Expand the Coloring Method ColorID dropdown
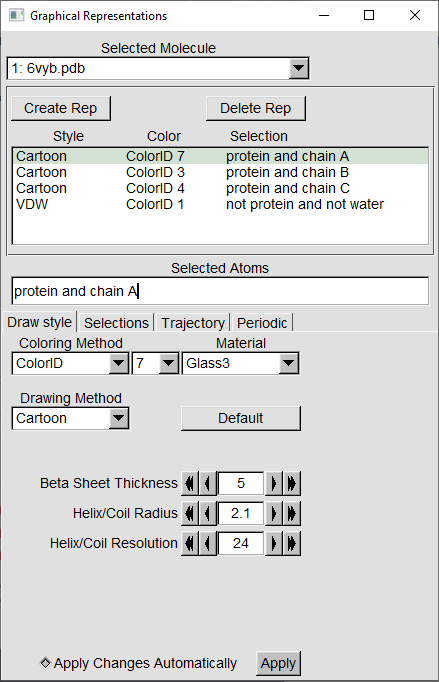The width and height of the screenshot is (439, 682). pos(118,363)
